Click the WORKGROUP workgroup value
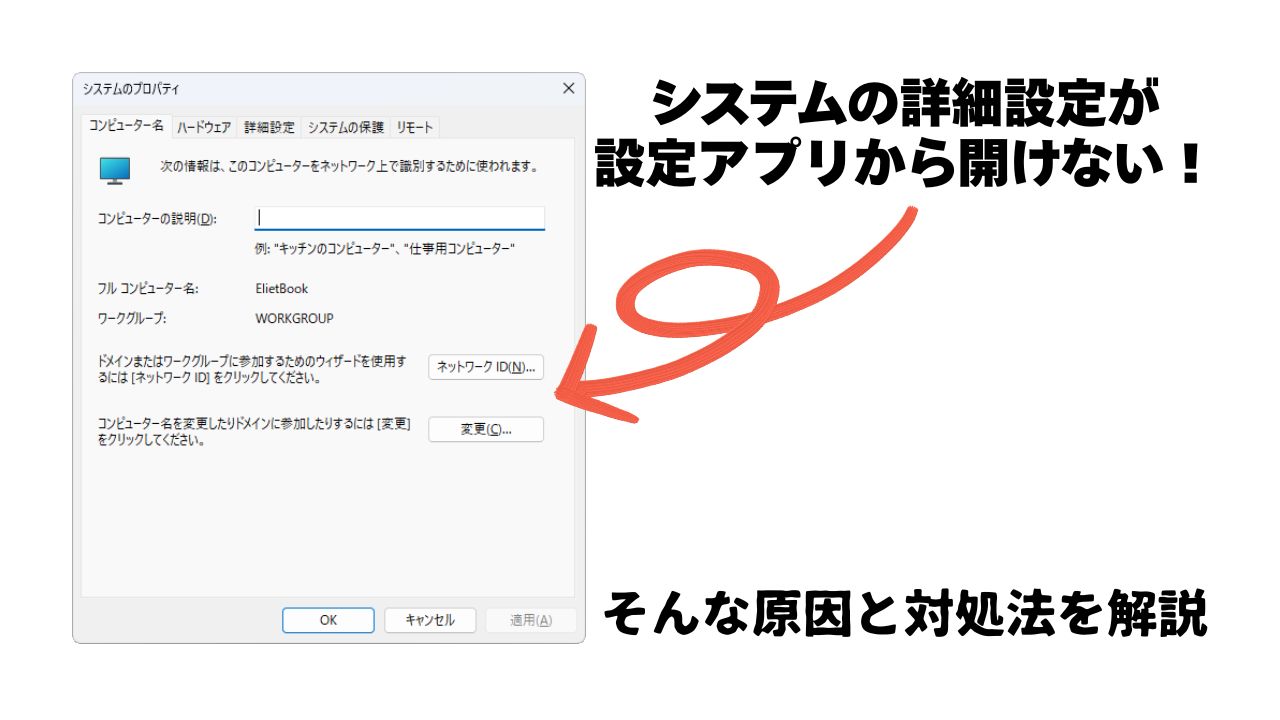 click(295, 319)
